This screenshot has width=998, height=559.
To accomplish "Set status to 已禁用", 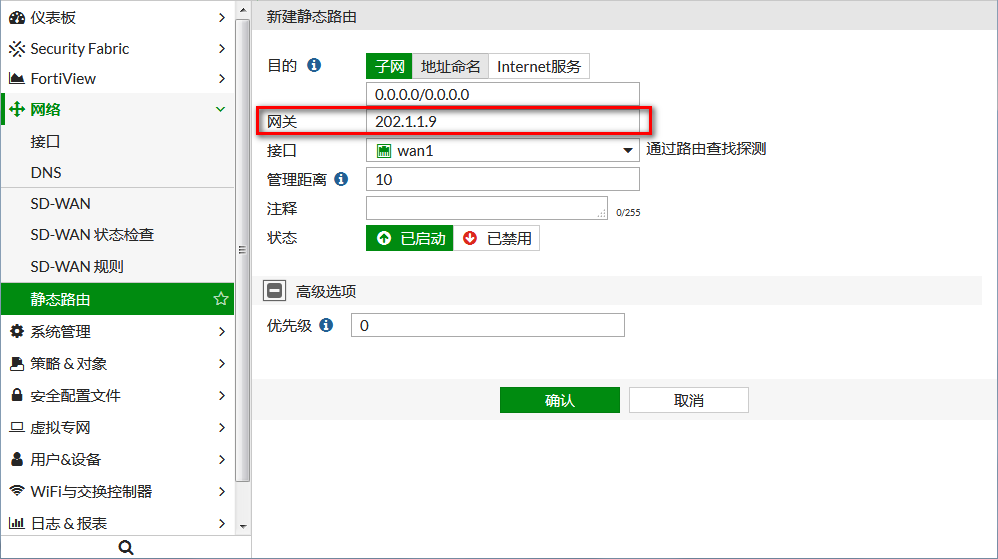I will coord(497,238).
